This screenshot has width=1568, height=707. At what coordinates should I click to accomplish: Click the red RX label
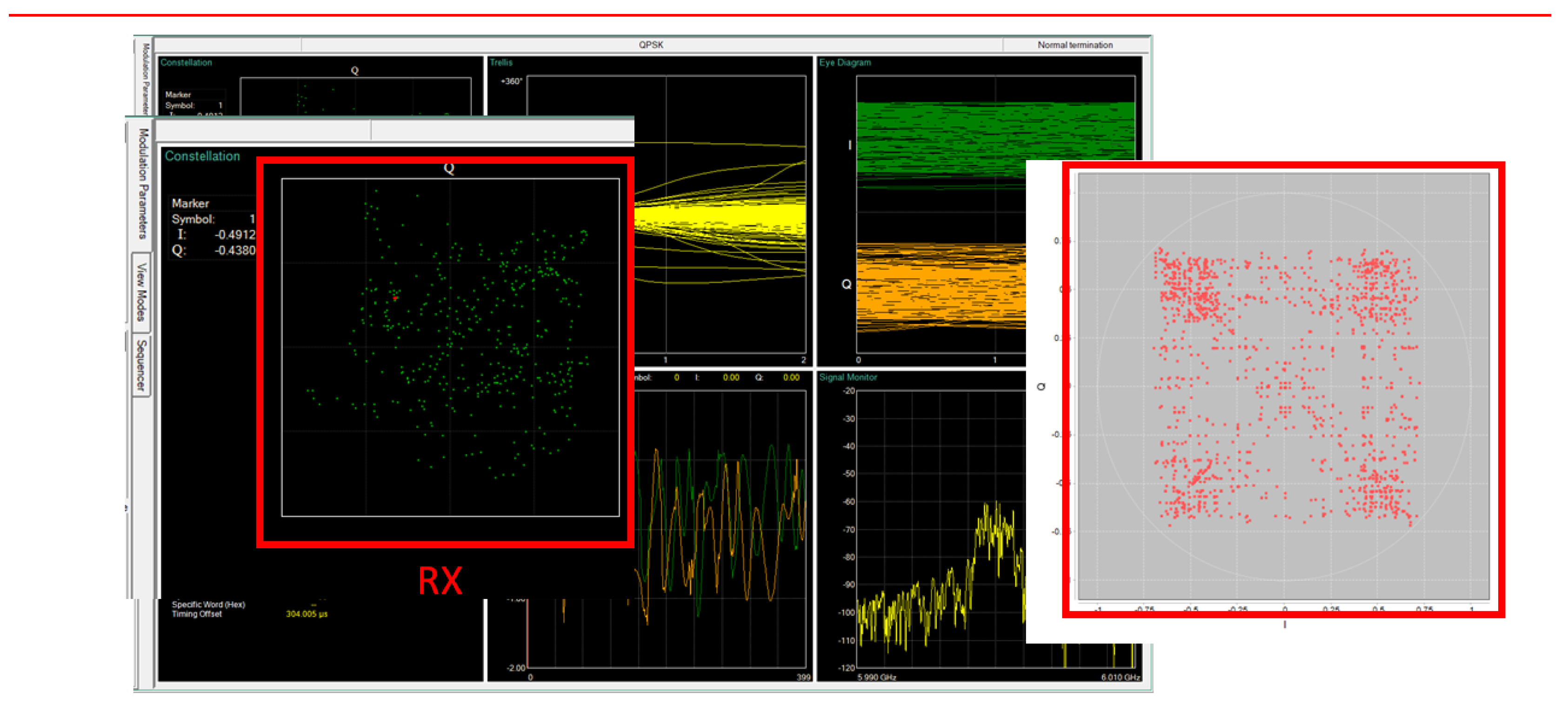440,580
